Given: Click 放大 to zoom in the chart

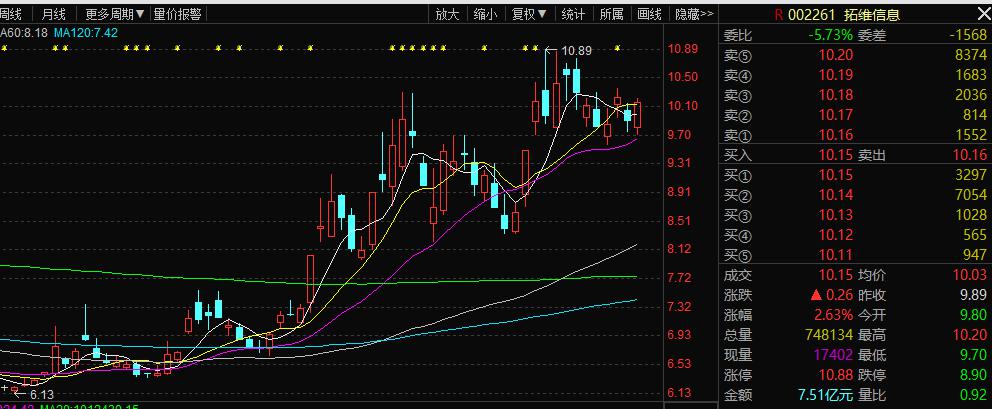Looking at the screenshot, I should (x=447, y=14).
